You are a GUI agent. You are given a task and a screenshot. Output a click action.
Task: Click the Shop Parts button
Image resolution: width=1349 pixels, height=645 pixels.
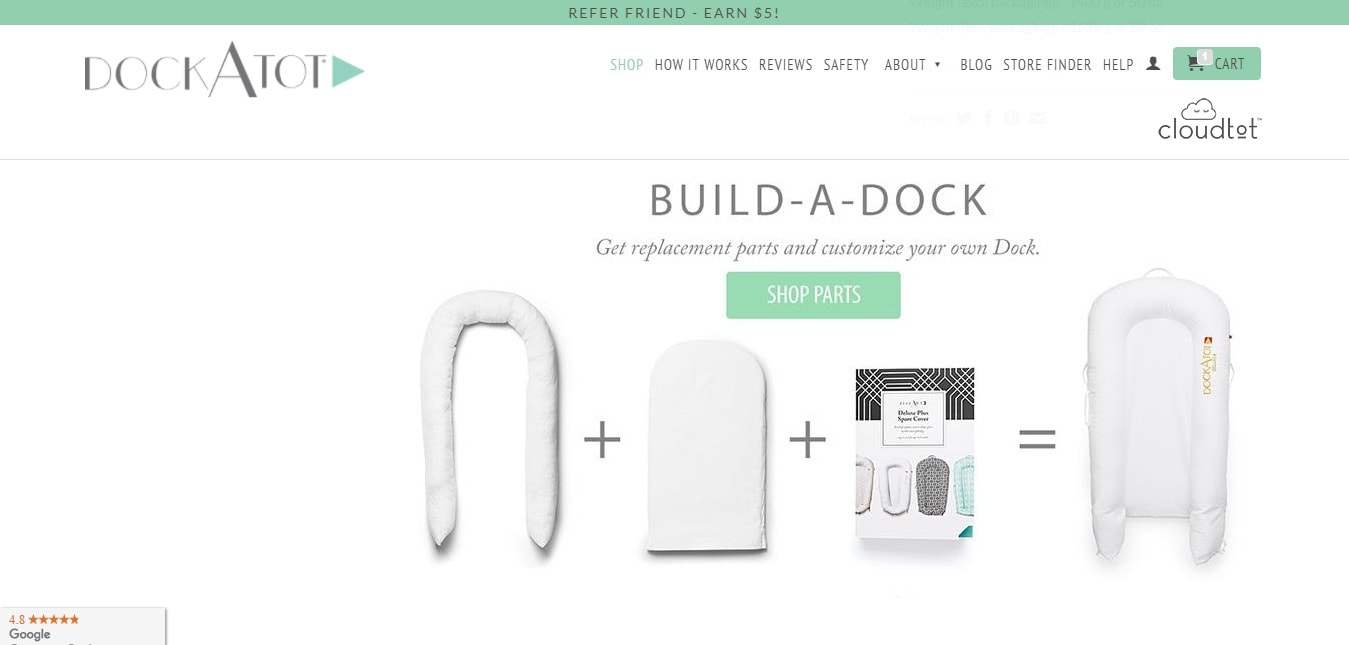[x=813, y=295]
